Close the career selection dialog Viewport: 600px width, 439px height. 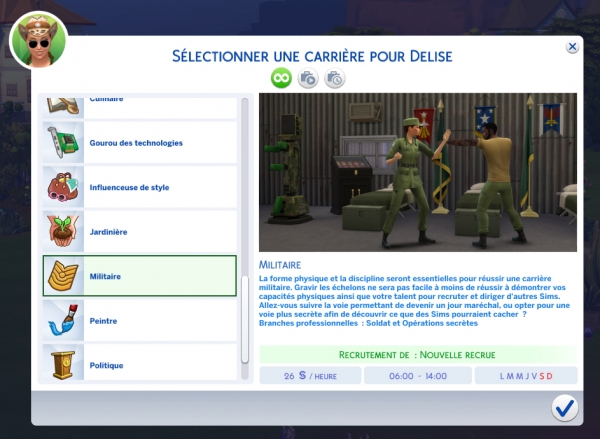(x=572, y=47)
